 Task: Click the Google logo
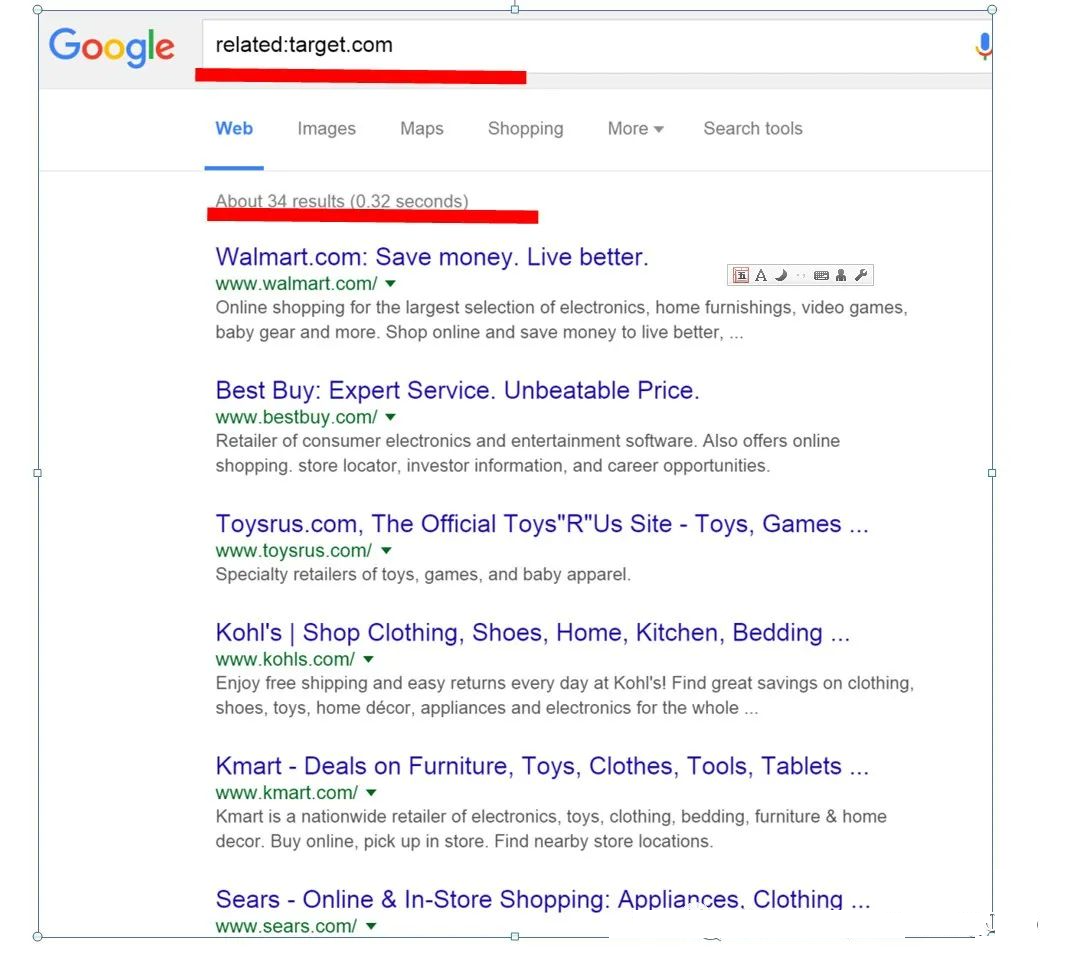pos(112,47)
